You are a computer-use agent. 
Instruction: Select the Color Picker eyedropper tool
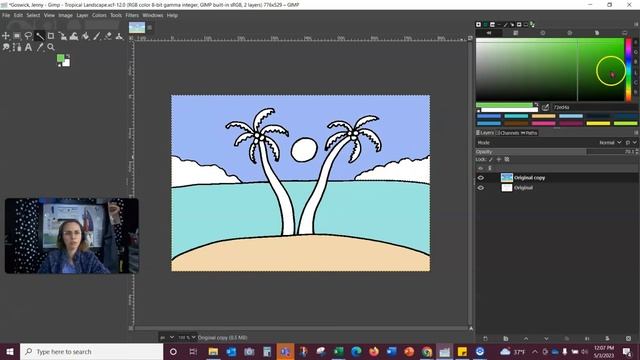40,47
